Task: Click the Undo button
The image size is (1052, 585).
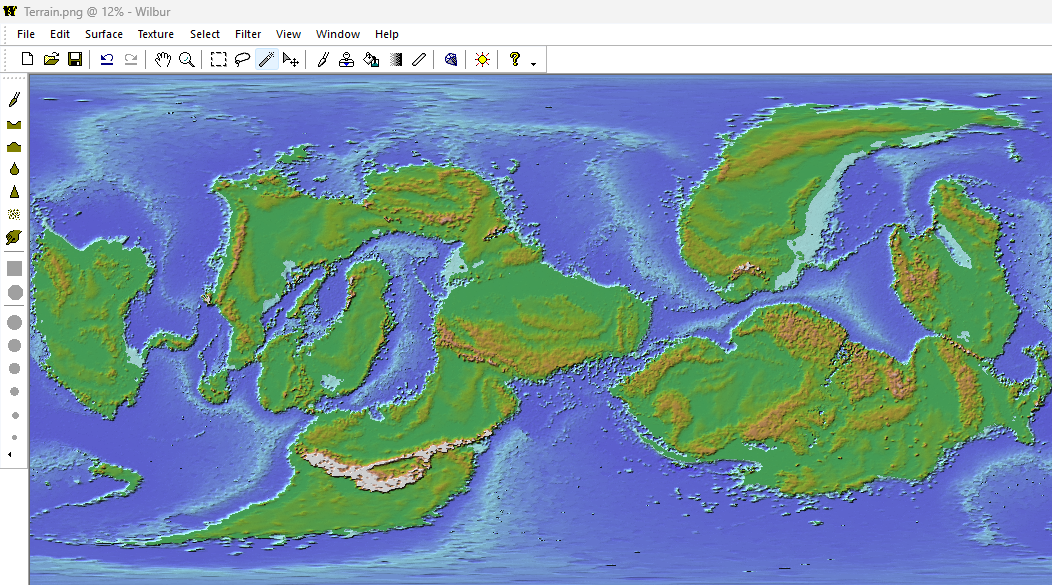Action: point(107,60)
